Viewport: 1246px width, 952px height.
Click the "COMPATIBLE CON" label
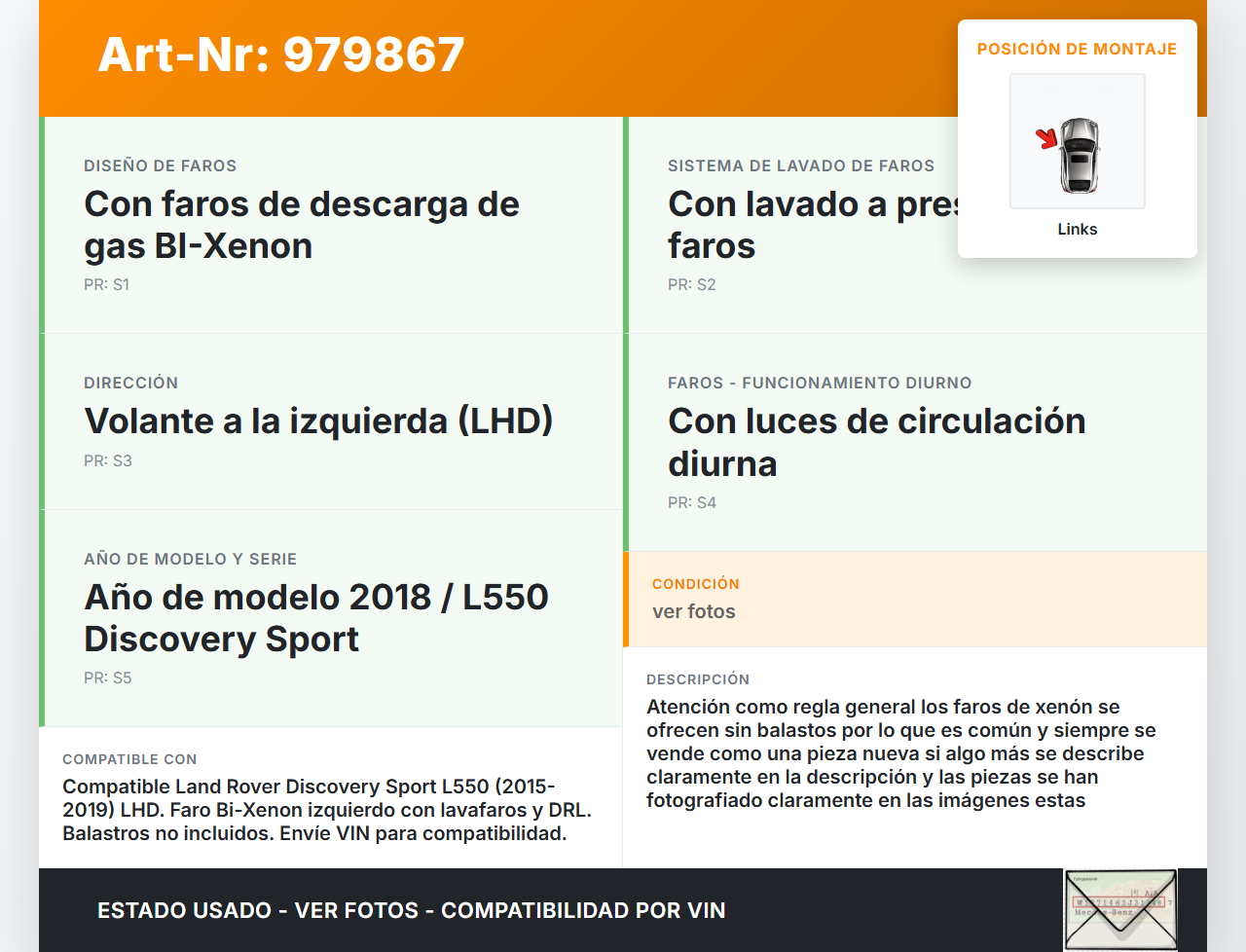pyautogui.click(x=129, y=759)
